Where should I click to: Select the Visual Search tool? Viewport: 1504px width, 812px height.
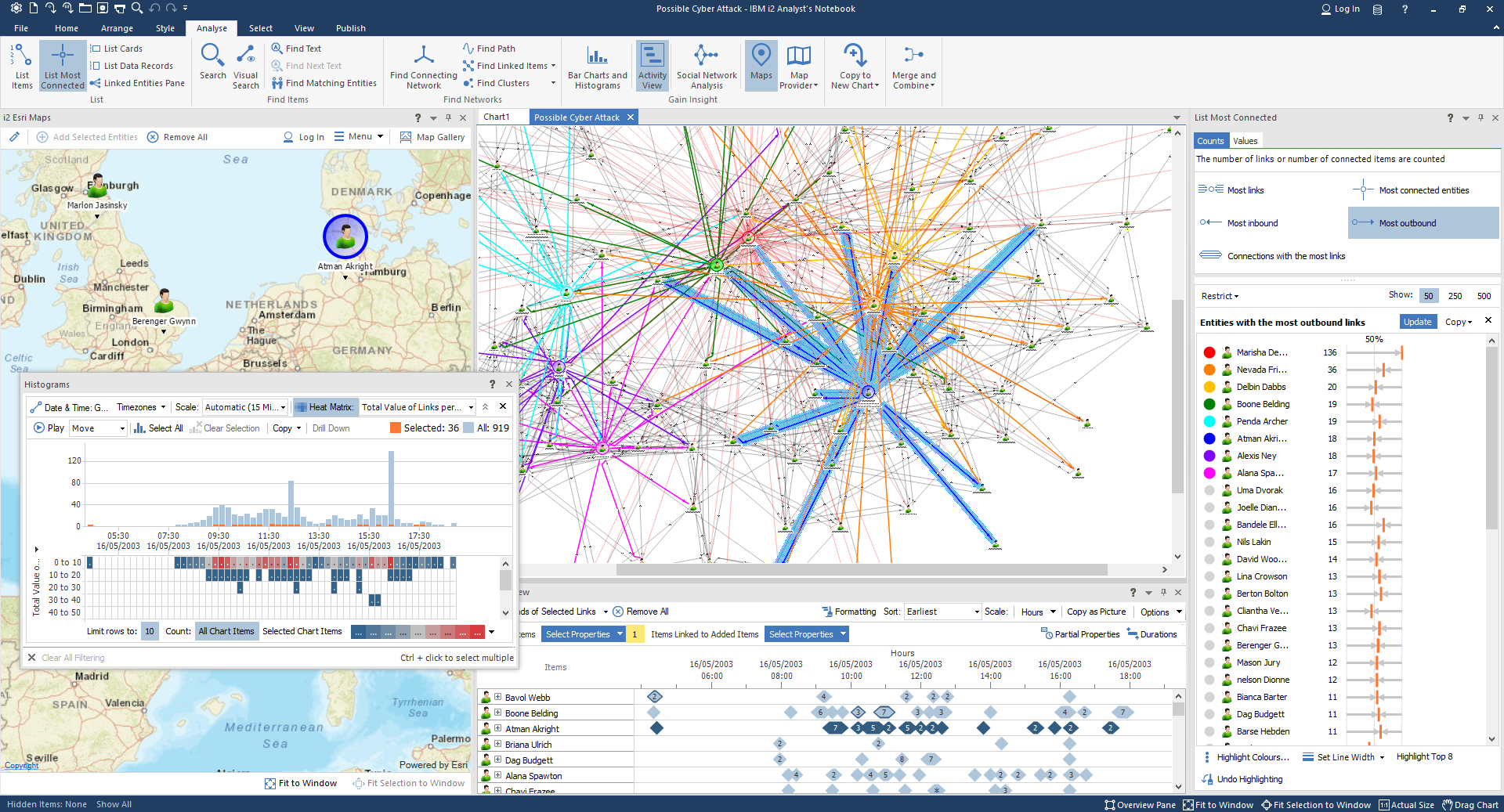[x=245, y=66]
